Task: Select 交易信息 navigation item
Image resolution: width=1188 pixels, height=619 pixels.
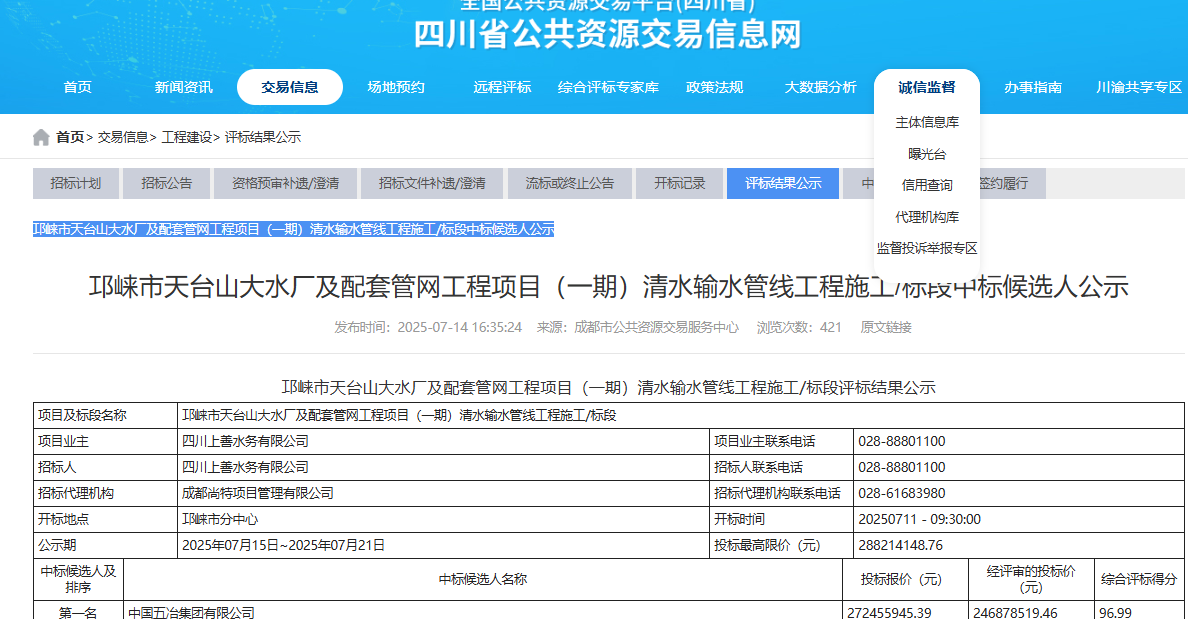Action: coord(289,87)
